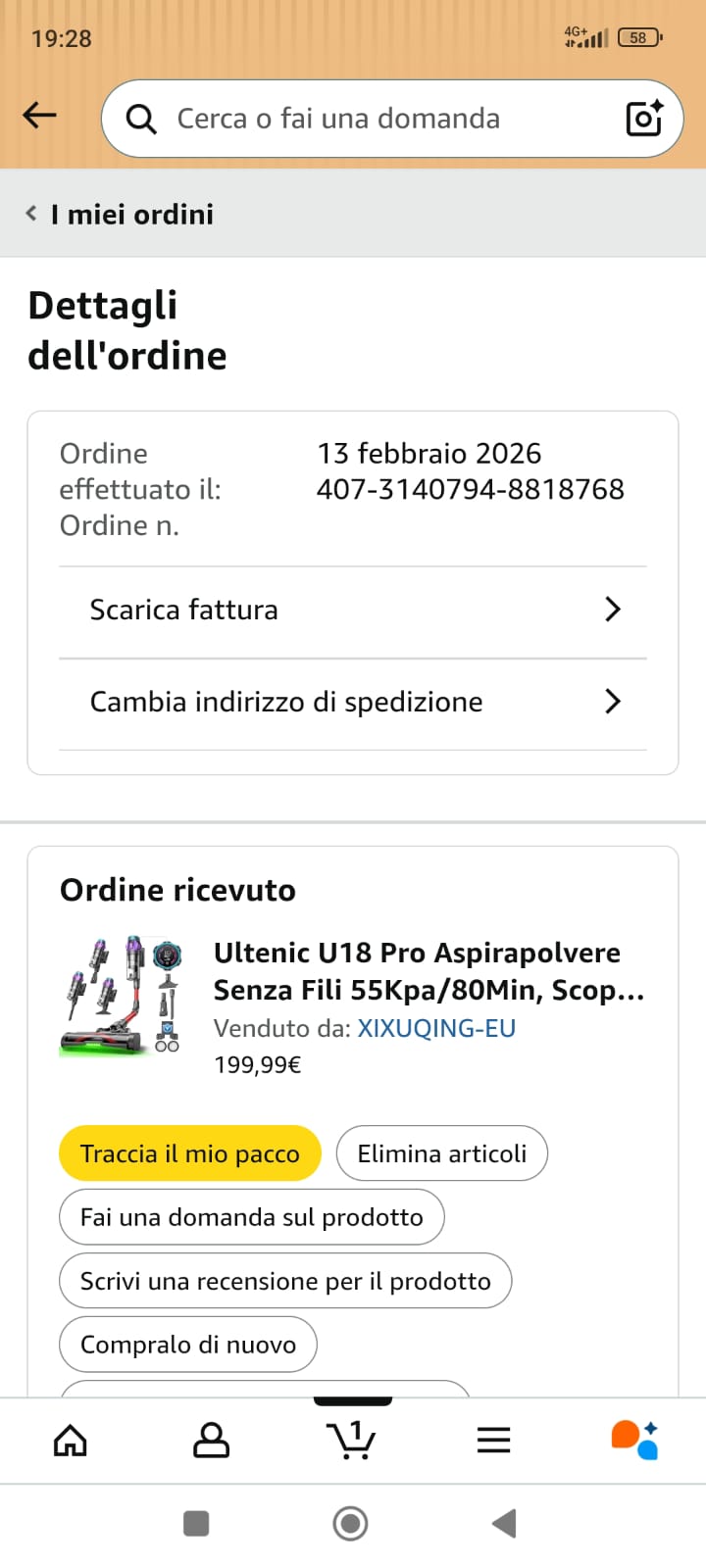This screenshot has height=1568, width=706.
Task: Tap the magnifying glass search icon
Action: tap(141, 119)
